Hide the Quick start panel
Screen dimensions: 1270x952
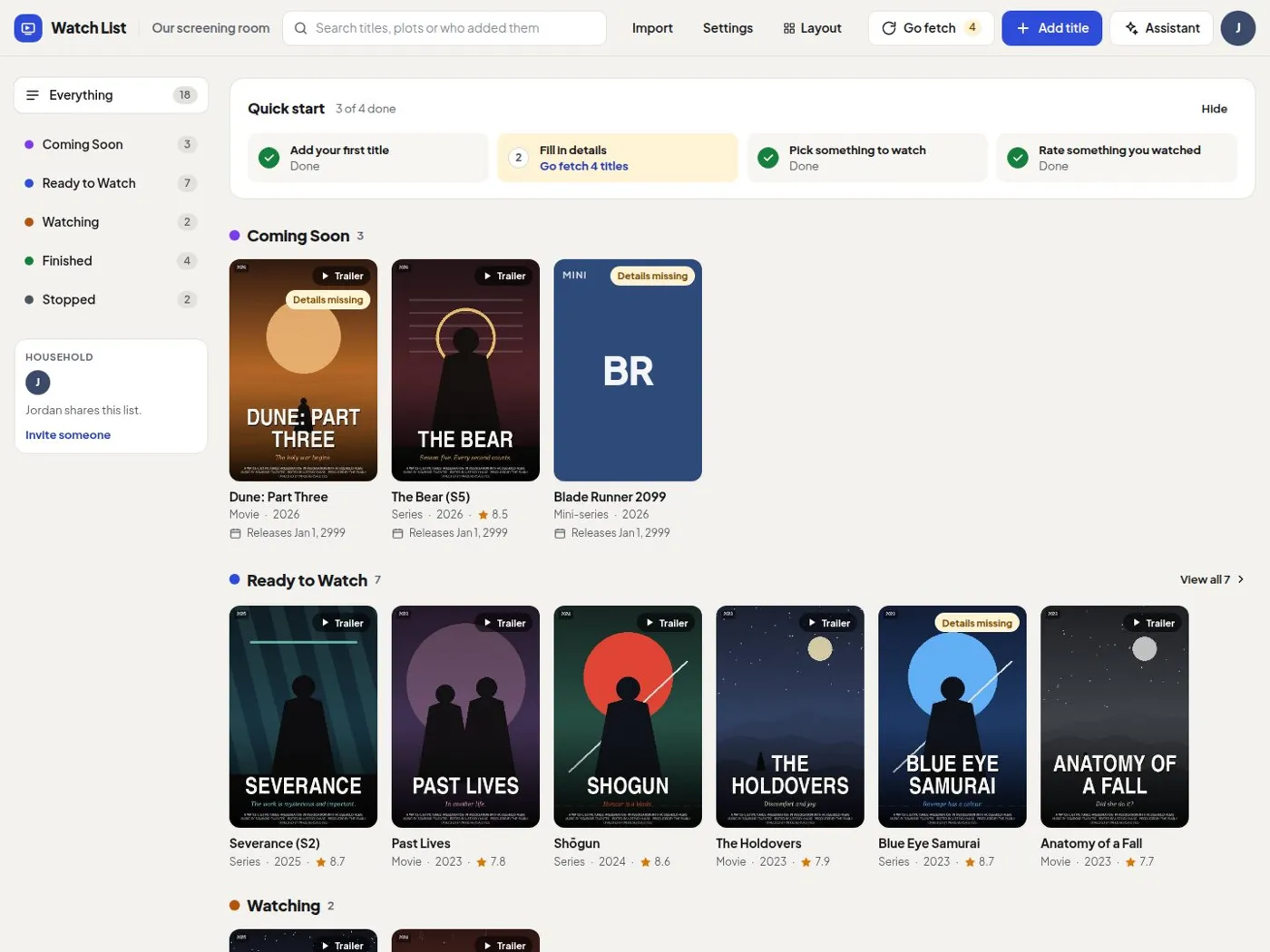(x=1214, y=109)
